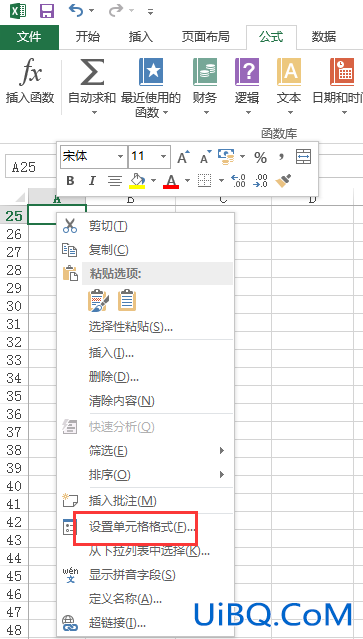This screenshot has height=639, width=363.
Task: Click the format painter brush icon
Action: pyautogui.click(x=283, y=181)
